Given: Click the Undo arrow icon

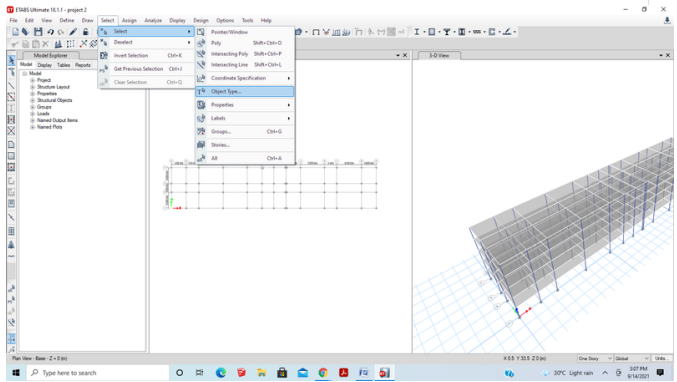Looking at the screenshot, I should [51, 32].
